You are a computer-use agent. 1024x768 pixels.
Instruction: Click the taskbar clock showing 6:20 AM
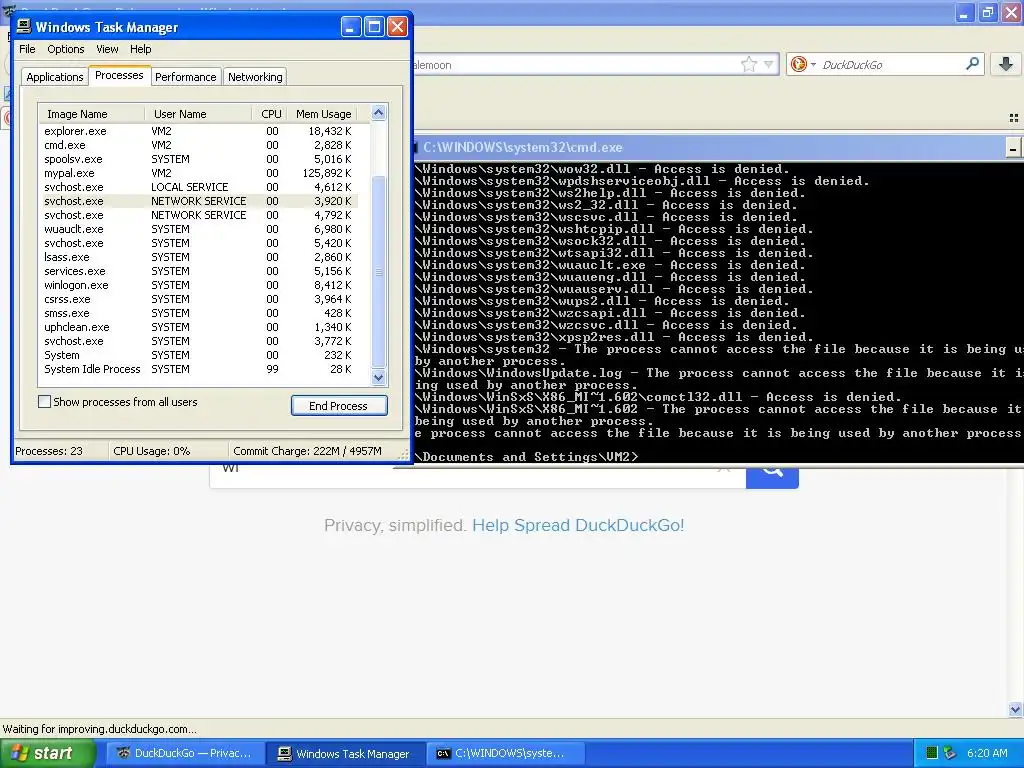click(x=987, y=753)
